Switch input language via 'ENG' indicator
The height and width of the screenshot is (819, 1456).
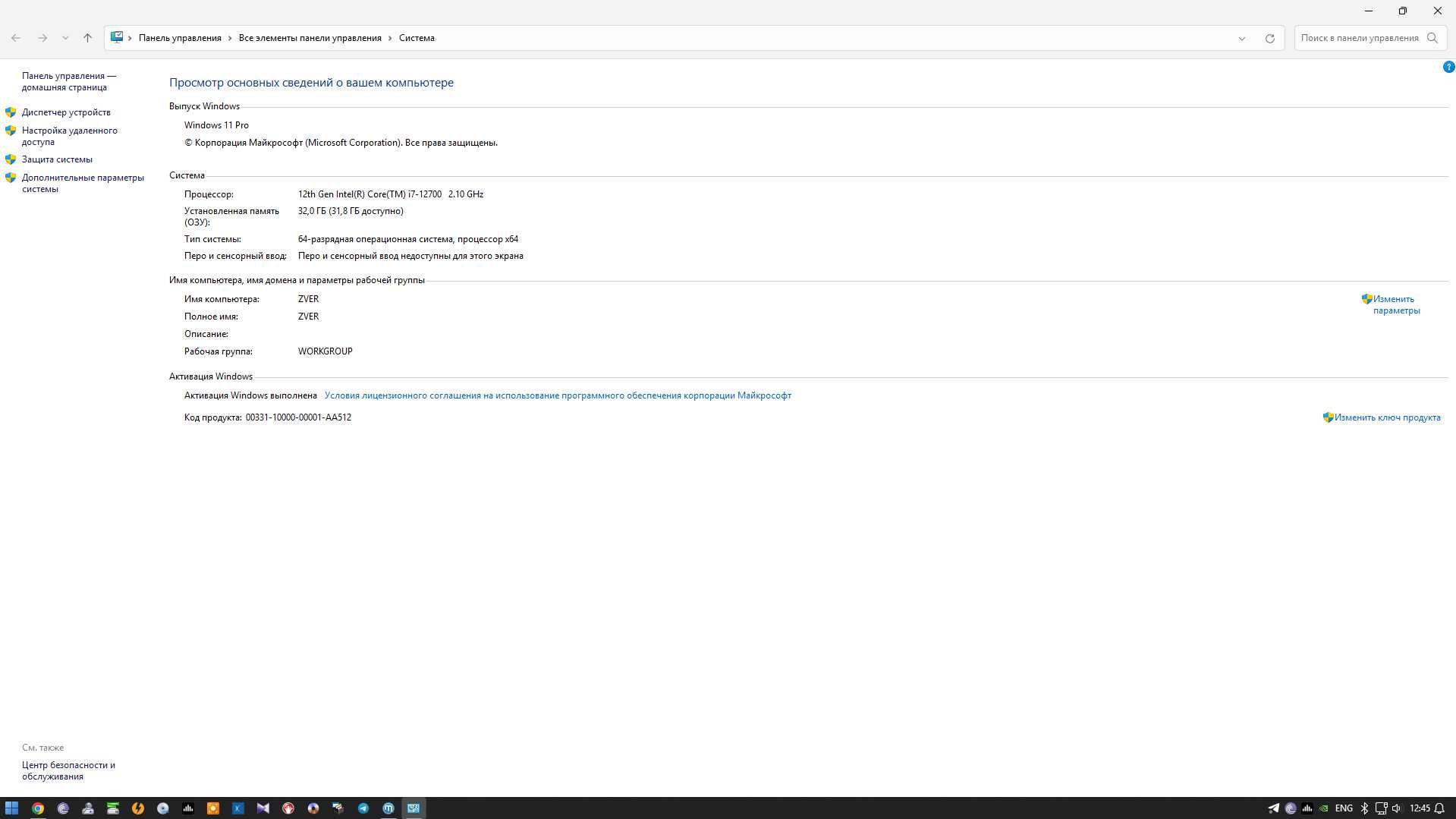[1344, 808]
